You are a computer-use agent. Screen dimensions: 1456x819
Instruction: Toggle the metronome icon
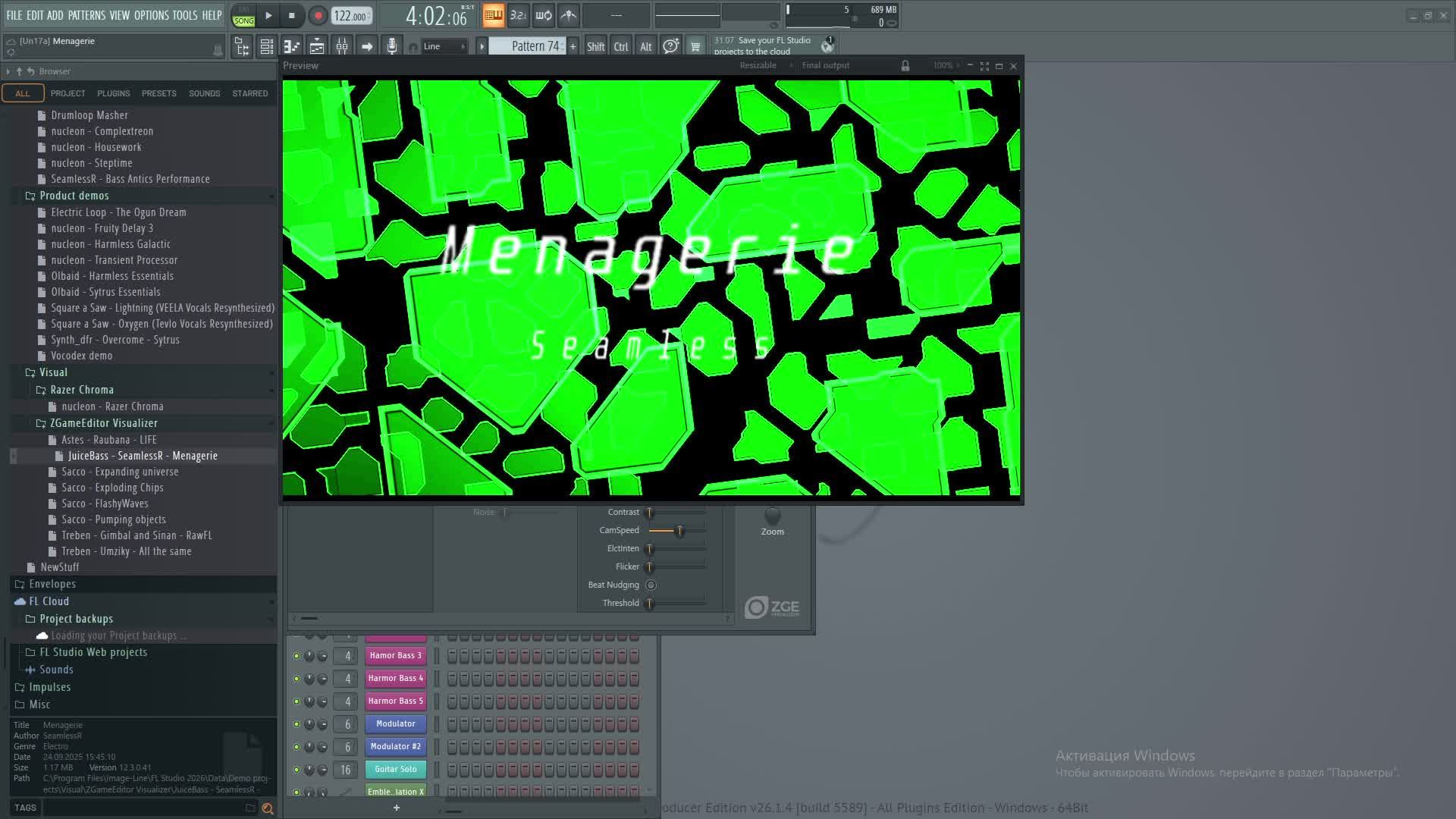(569, 15)
